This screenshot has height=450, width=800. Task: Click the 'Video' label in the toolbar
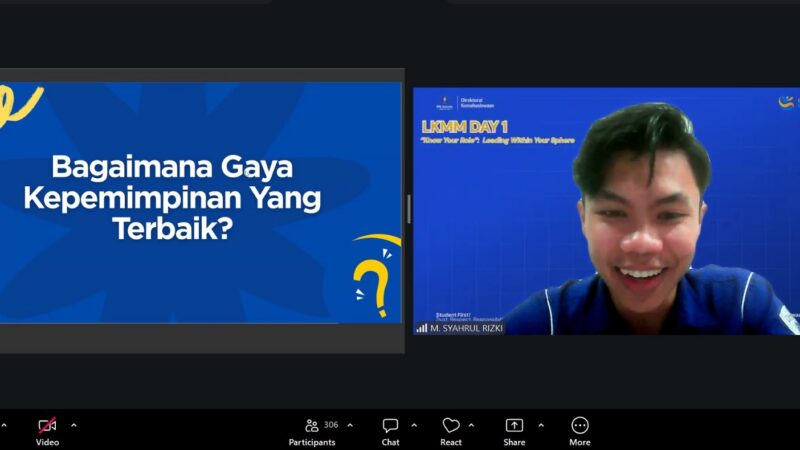(x=47, y=442)
